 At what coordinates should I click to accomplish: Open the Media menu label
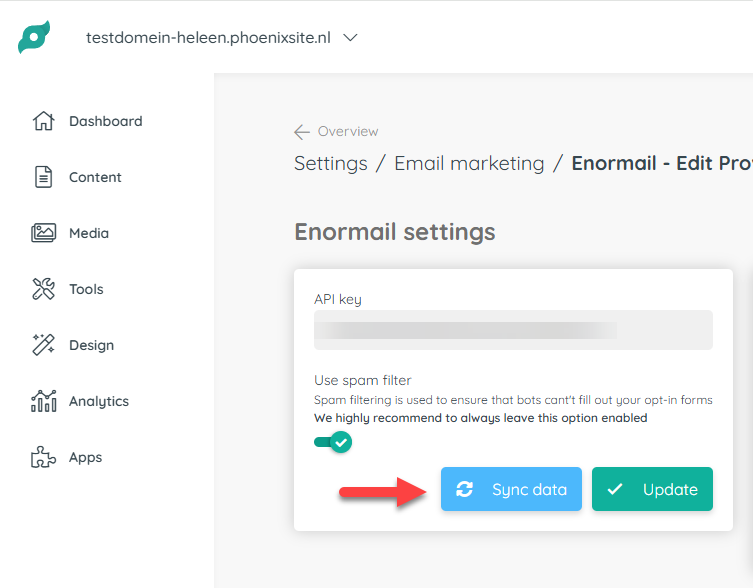[89, 233]
